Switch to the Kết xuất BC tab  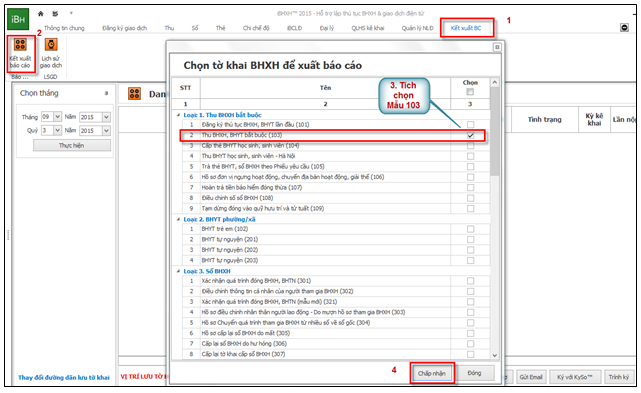click(466, 28)
